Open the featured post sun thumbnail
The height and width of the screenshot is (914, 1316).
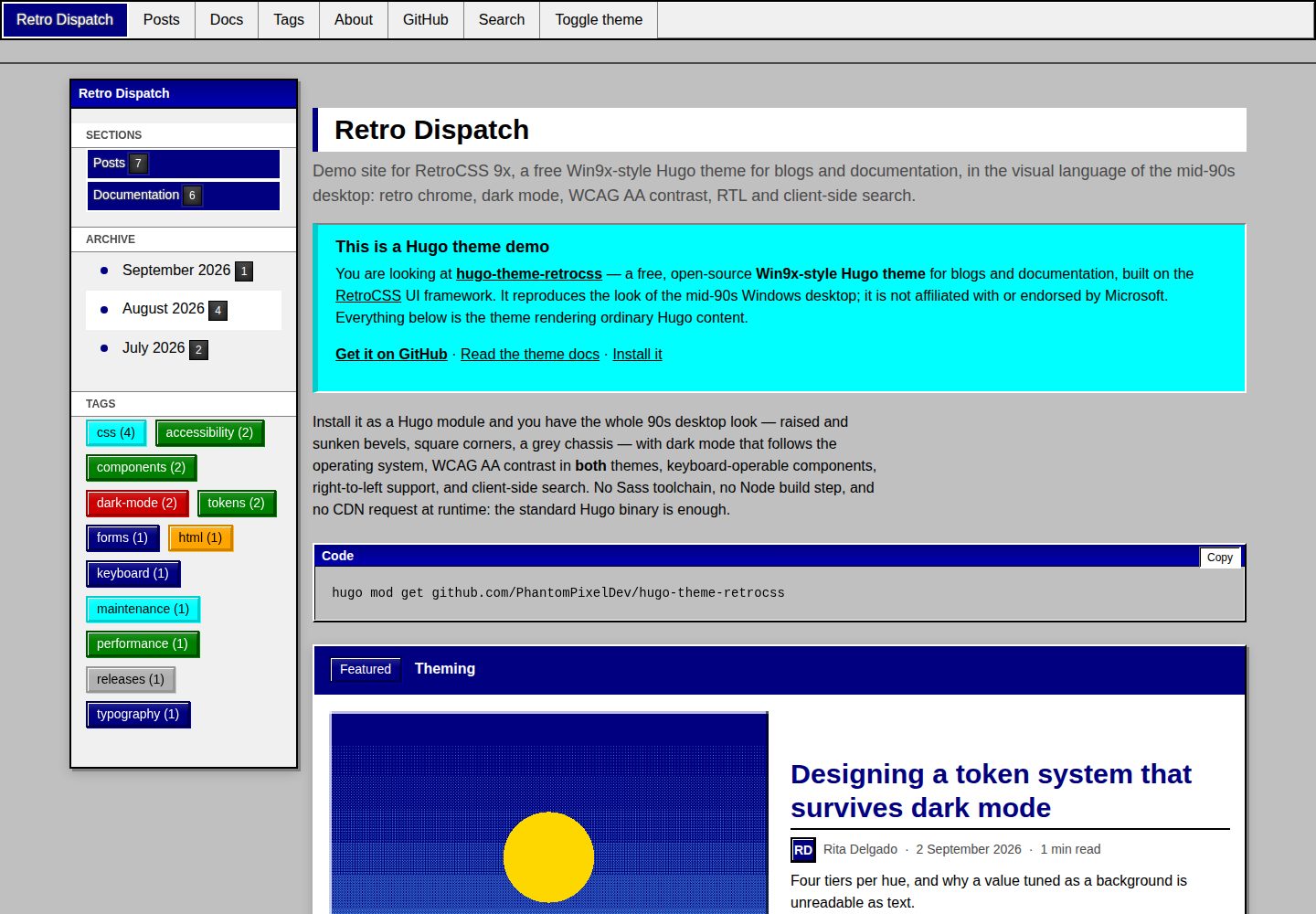pyautogui.click(x=549, y=813)
